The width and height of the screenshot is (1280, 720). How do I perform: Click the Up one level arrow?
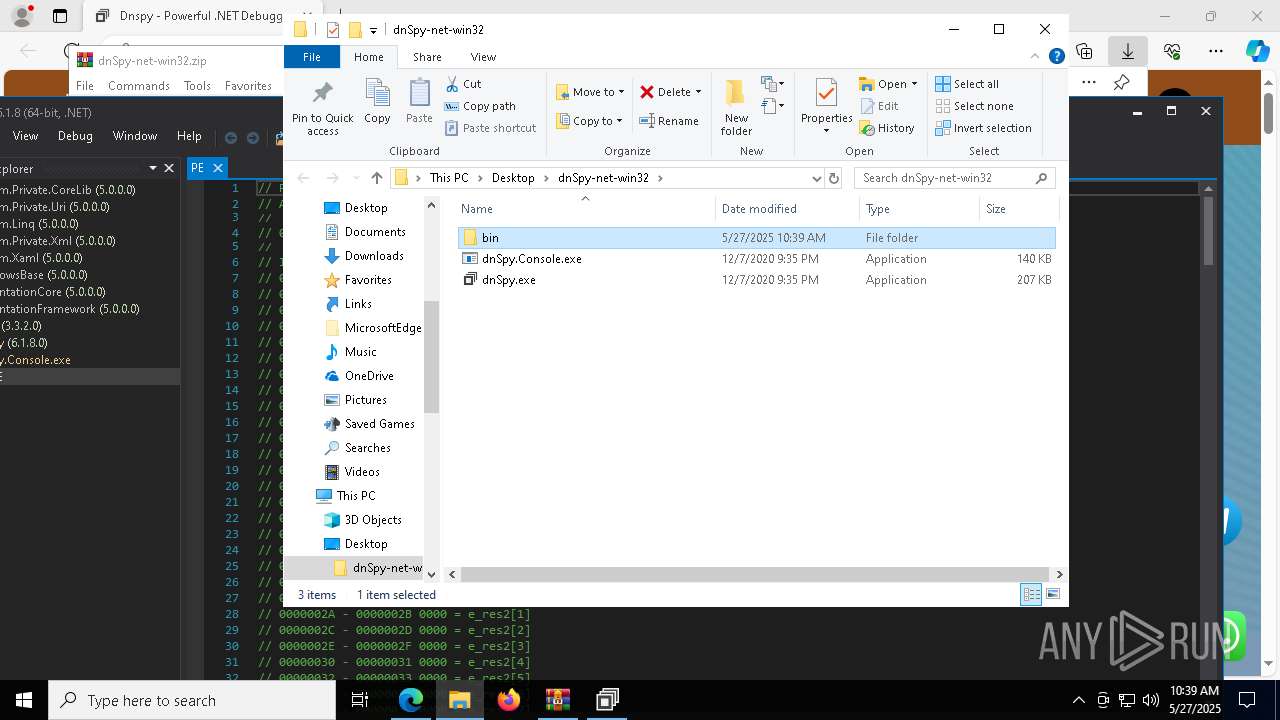(376, 178)
